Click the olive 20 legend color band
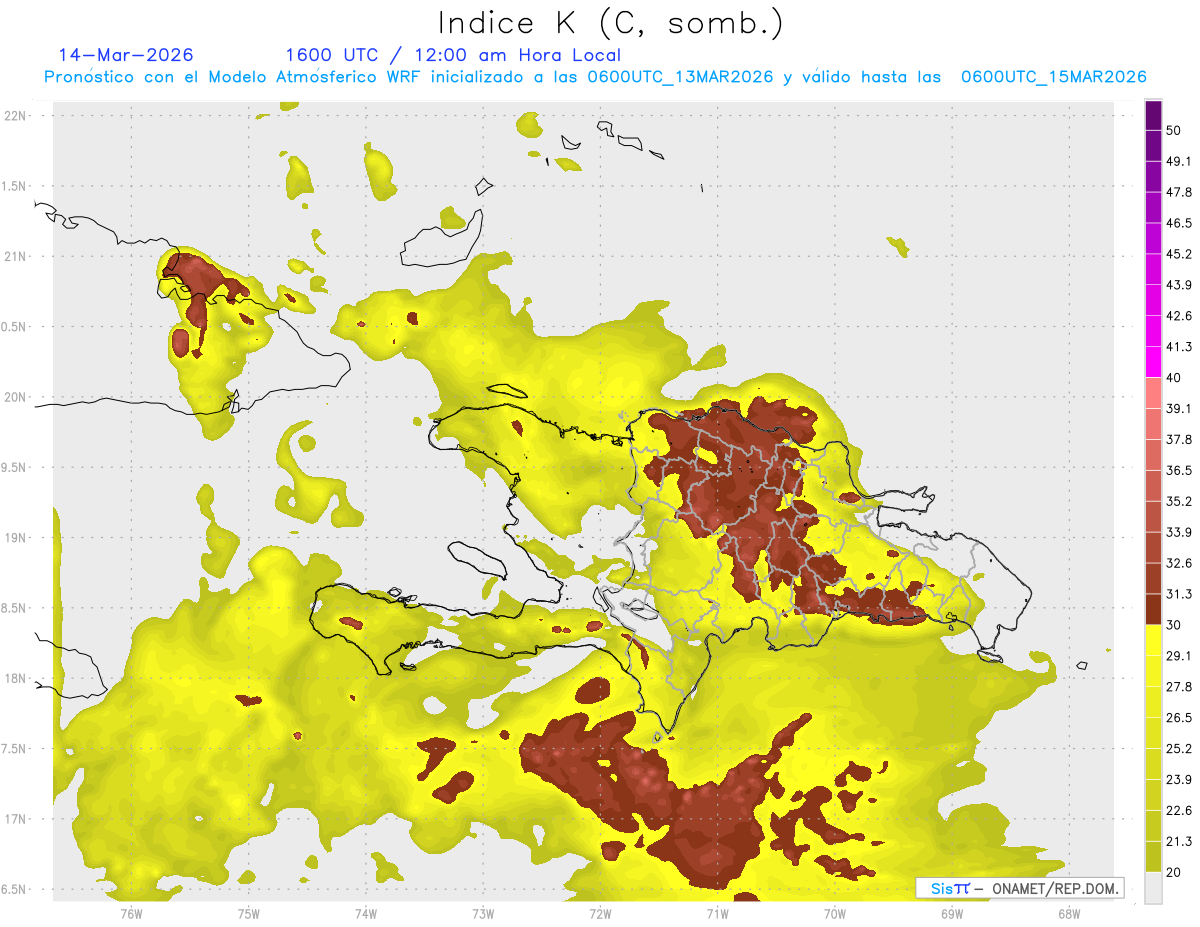 (x=1153, y=856)
